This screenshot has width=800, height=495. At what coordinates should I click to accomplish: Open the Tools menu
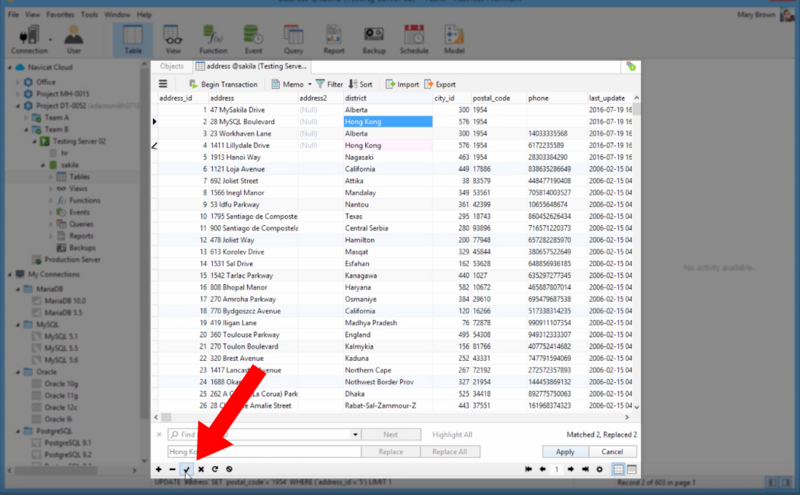click(x=89, y=14)
